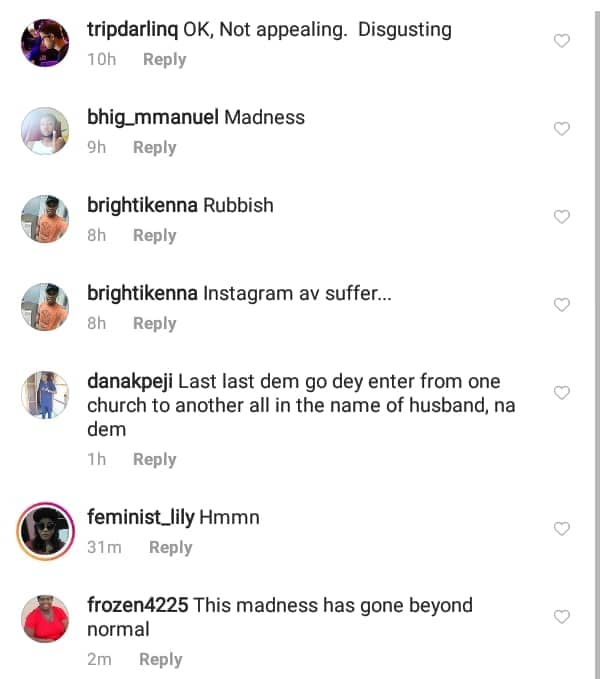Reply to brightikenna's "Rubbish" comment
Image resolution: width=600 pixels, height=679 pixels.
coord(154,235)
